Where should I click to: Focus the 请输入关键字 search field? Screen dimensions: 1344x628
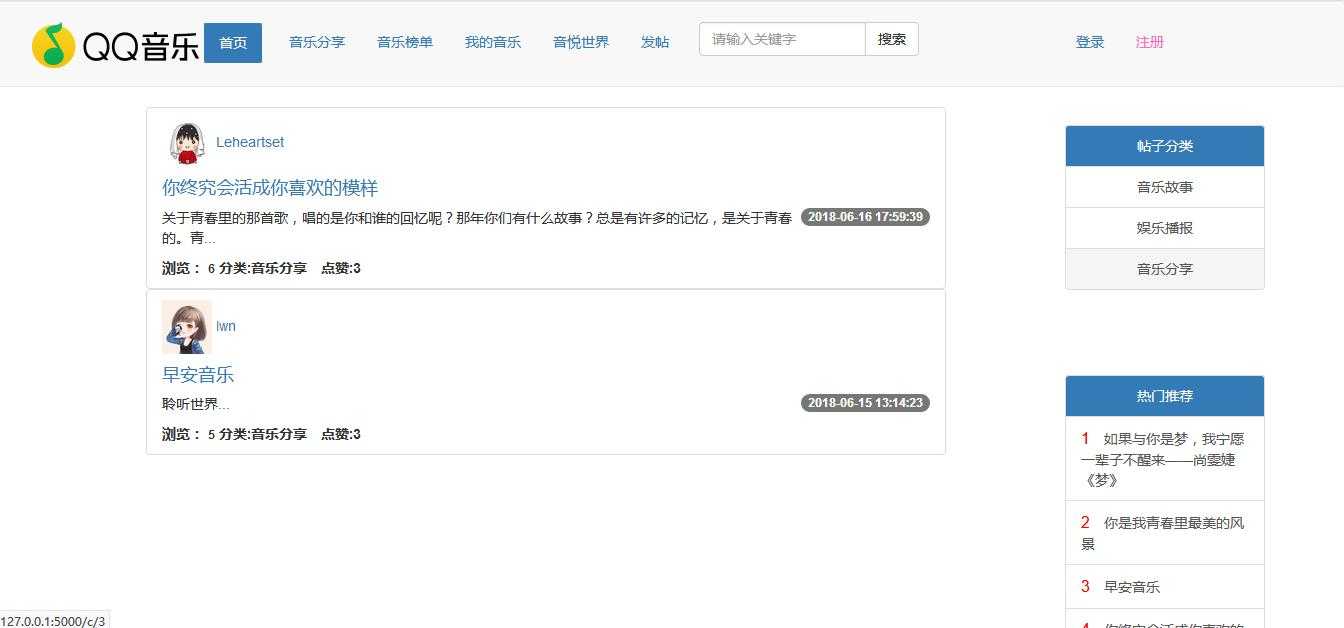(x=782, y=39)
